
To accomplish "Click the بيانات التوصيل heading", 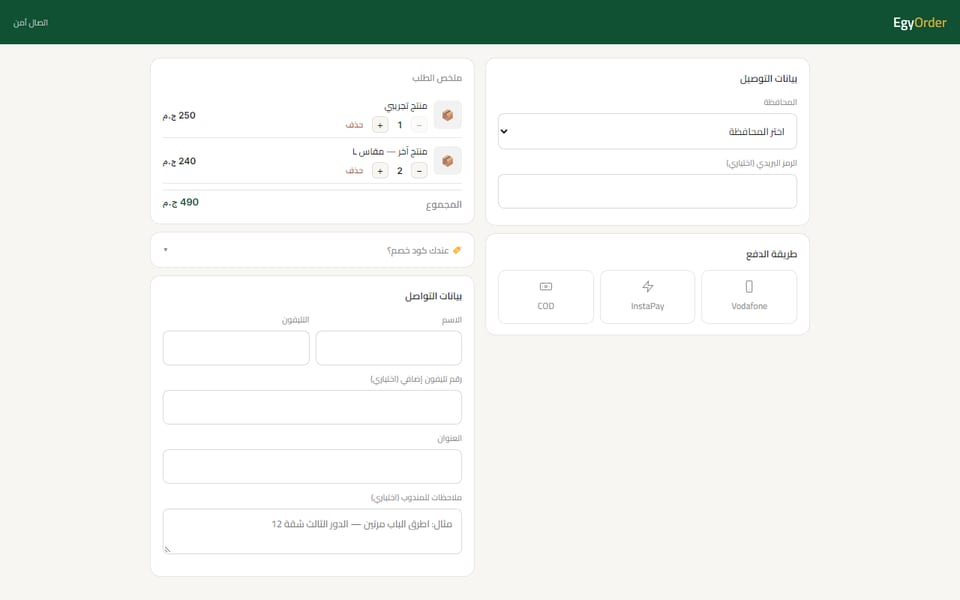I will point(768,78).
